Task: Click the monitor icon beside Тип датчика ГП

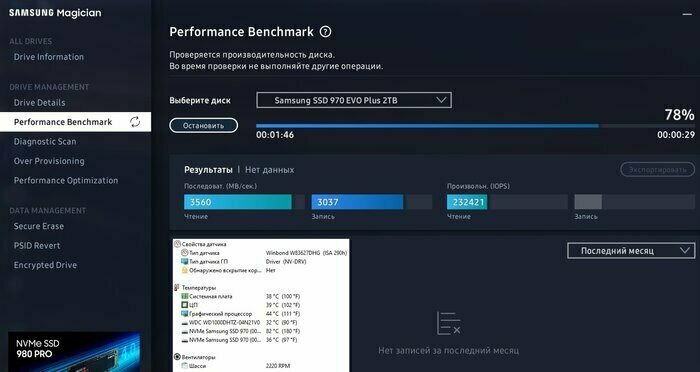Action: click(185, 262)
